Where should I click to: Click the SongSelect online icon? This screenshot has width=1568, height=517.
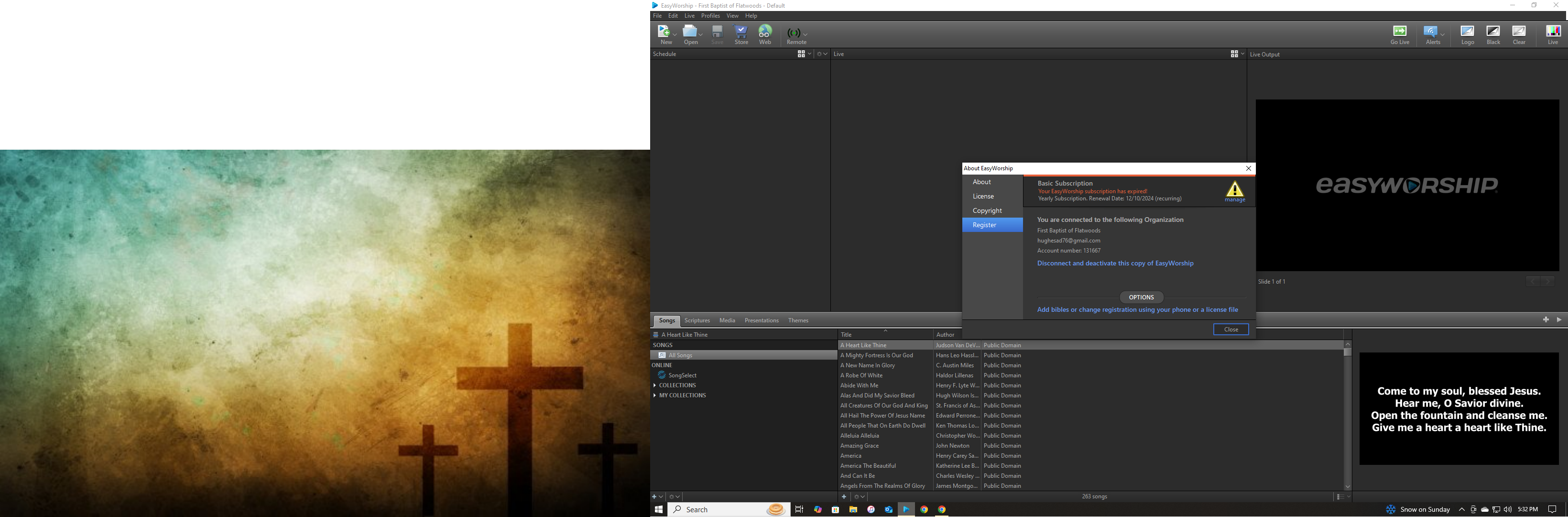662,375
